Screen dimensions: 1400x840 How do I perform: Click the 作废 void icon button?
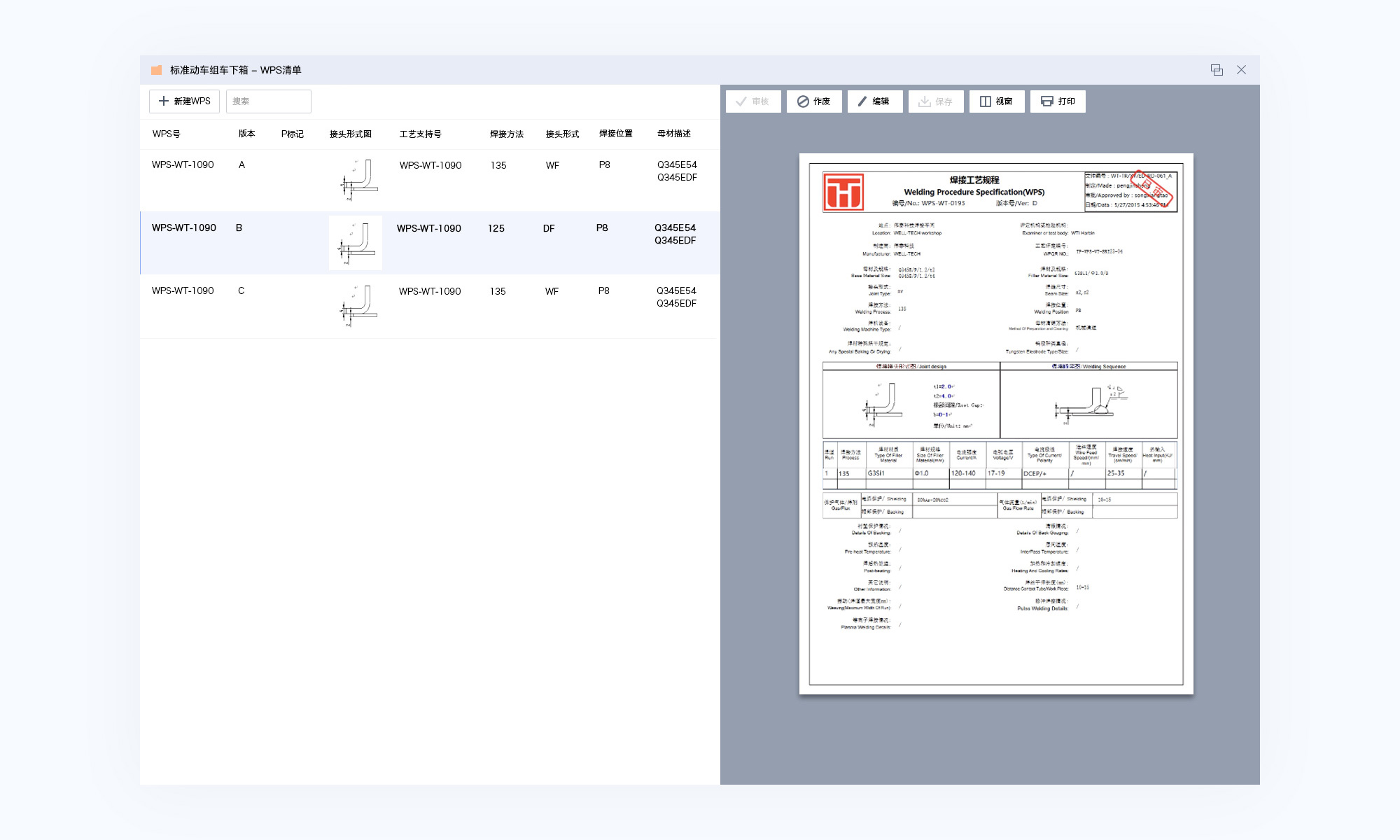point(813,101)
